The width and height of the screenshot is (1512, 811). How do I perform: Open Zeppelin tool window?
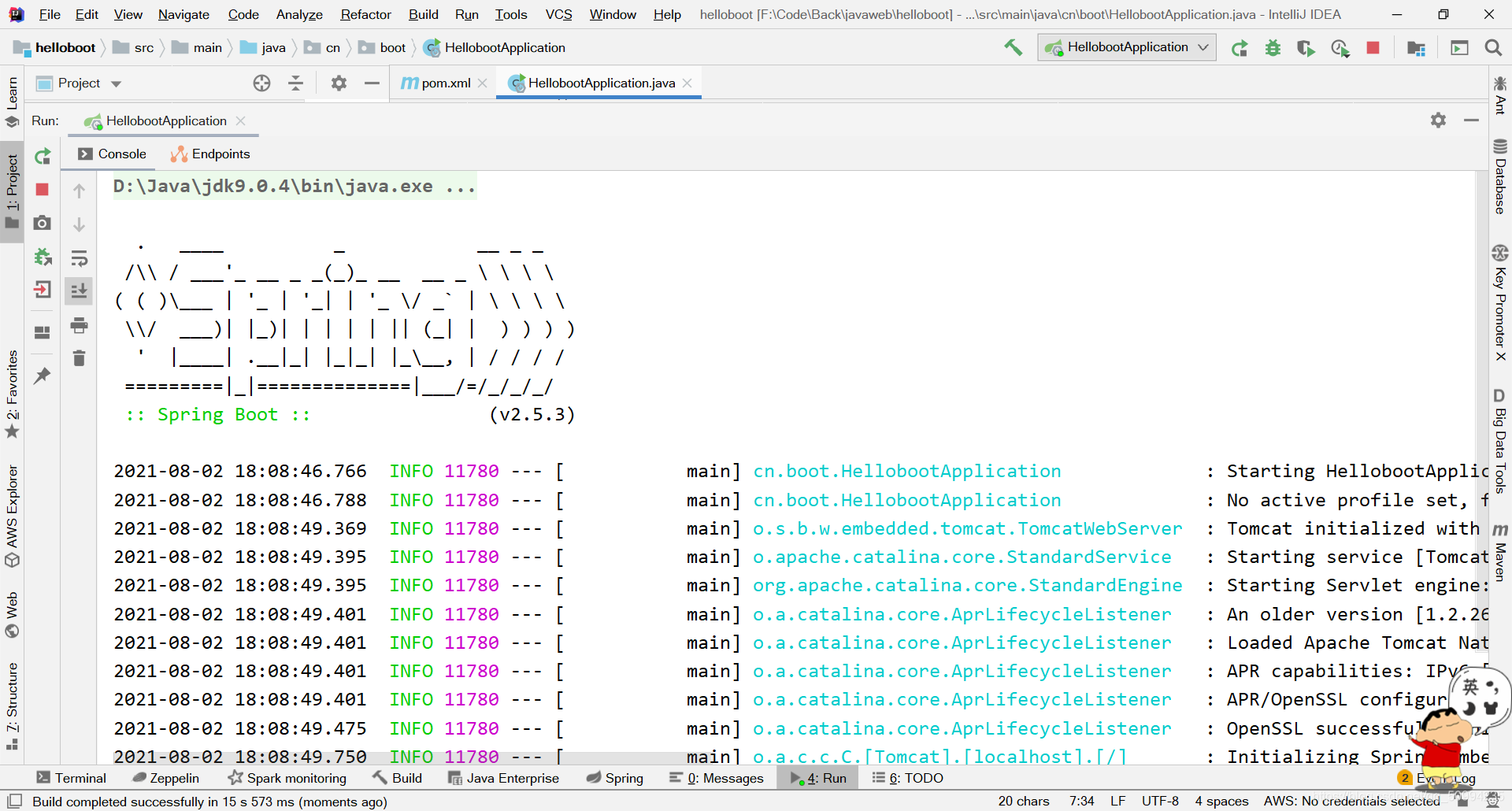165,778
